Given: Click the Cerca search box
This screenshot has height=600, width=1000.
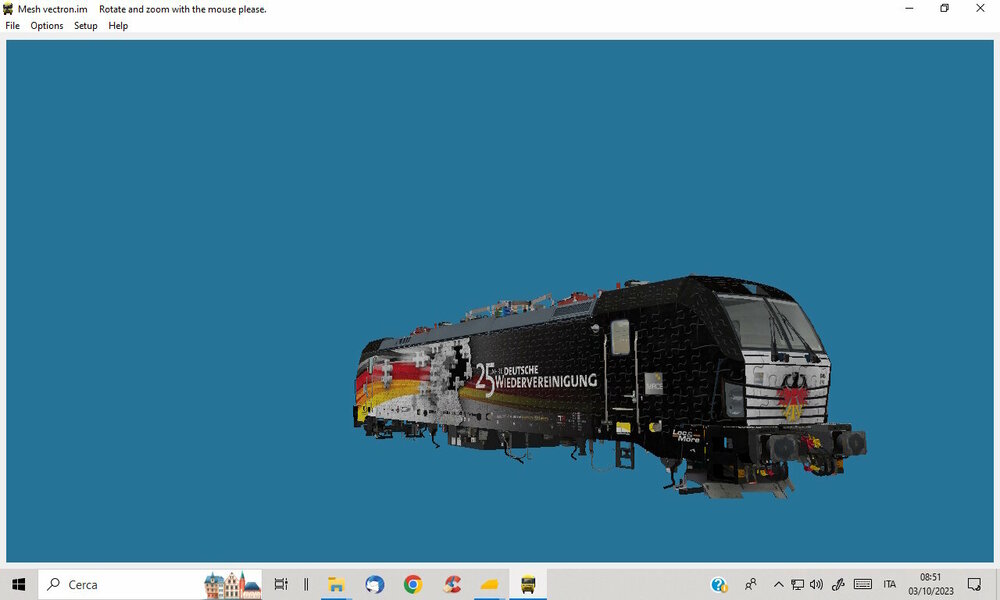Looking at the screenshot, I should 151,584.
